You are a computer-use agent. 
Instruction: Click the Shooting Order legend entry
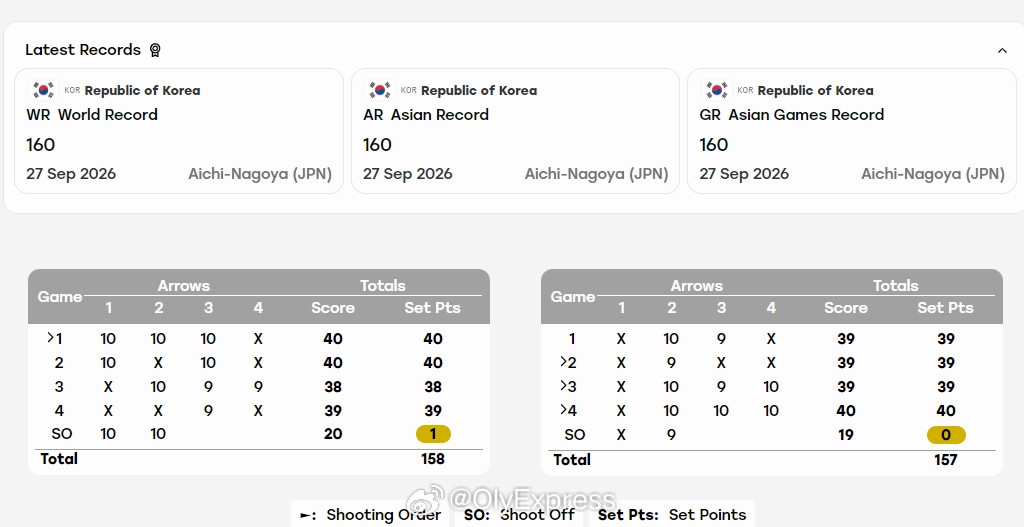[x=370, y=515]
